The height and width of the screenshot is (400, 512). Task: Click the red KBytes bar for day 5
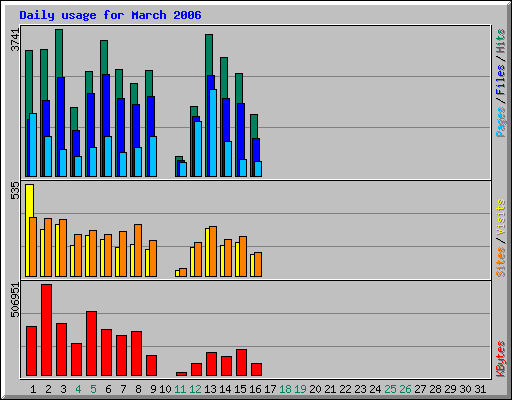[x=91, y=344]
